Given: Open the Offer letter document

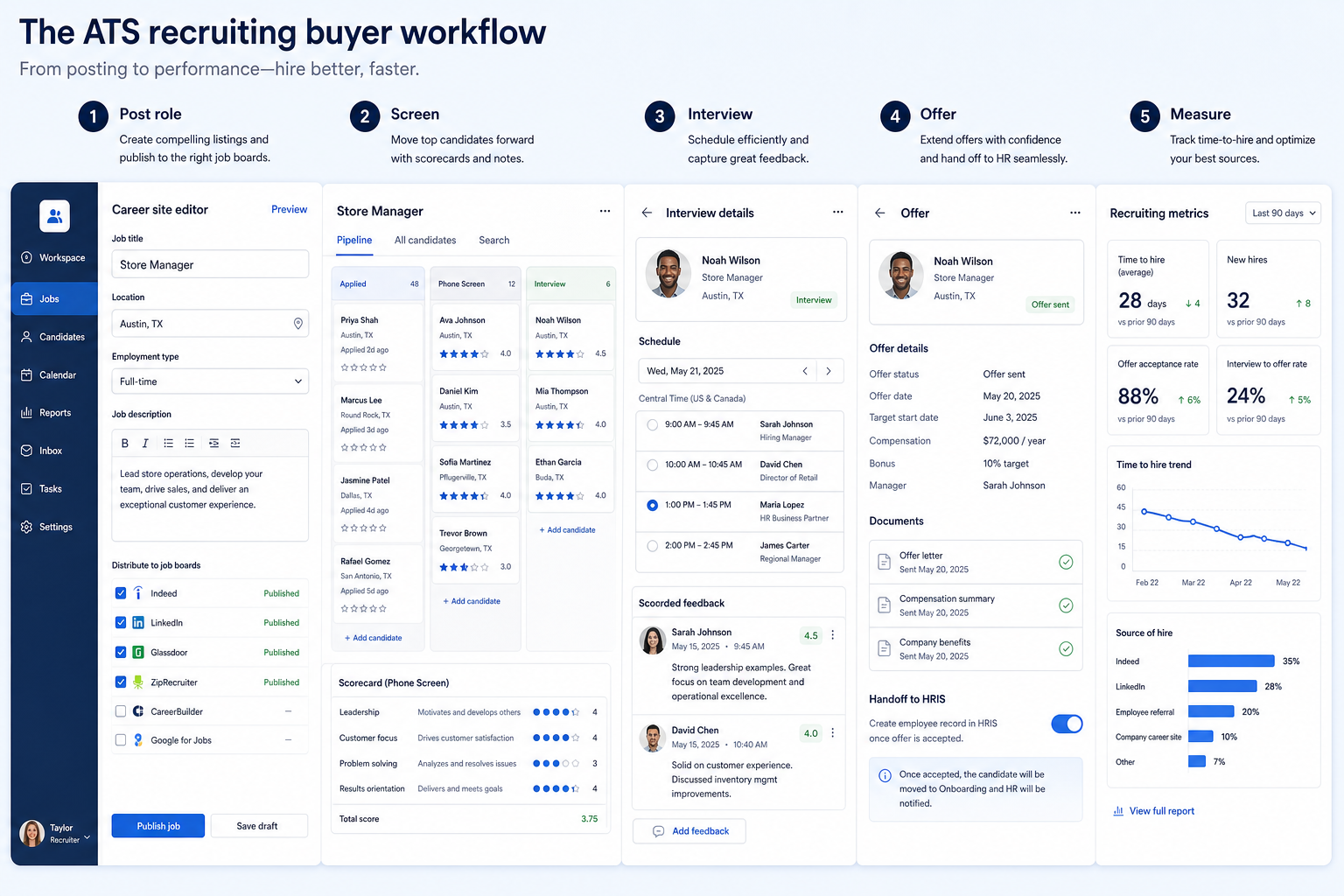Looking at the screenshot, I should point(976,563).
